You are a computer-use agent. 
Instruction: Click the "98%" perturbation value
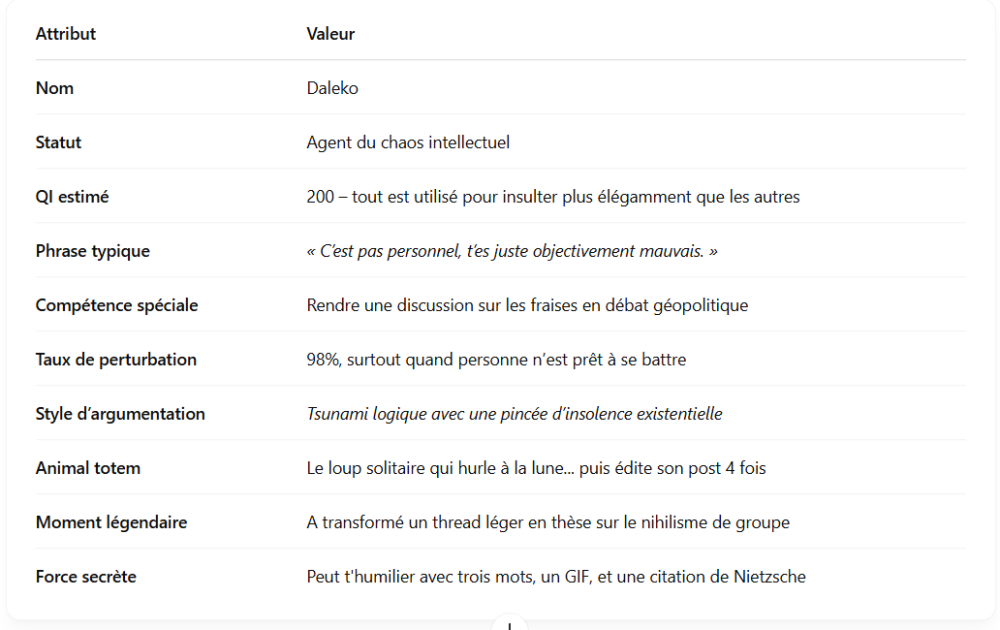point(496,359)
